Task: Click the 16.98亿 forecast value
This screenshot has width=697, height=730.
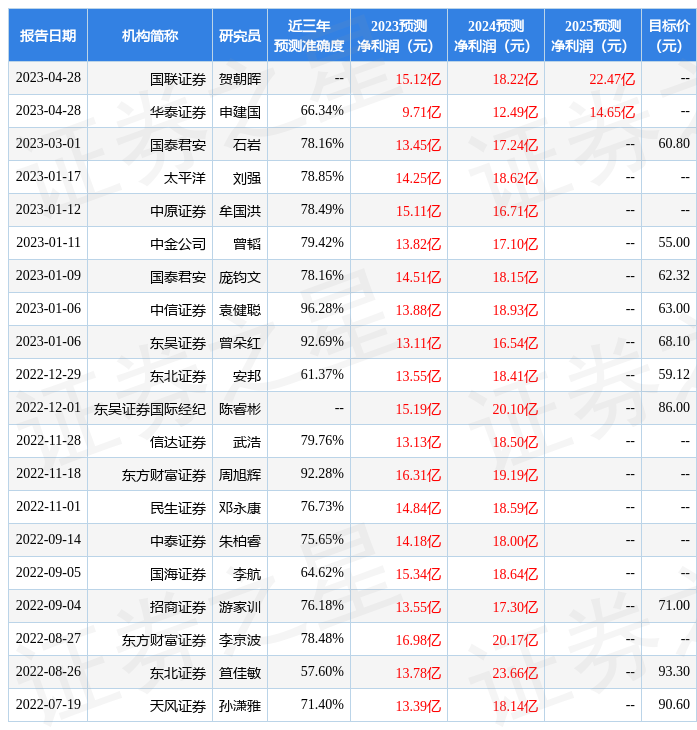Action: [419, 641]
